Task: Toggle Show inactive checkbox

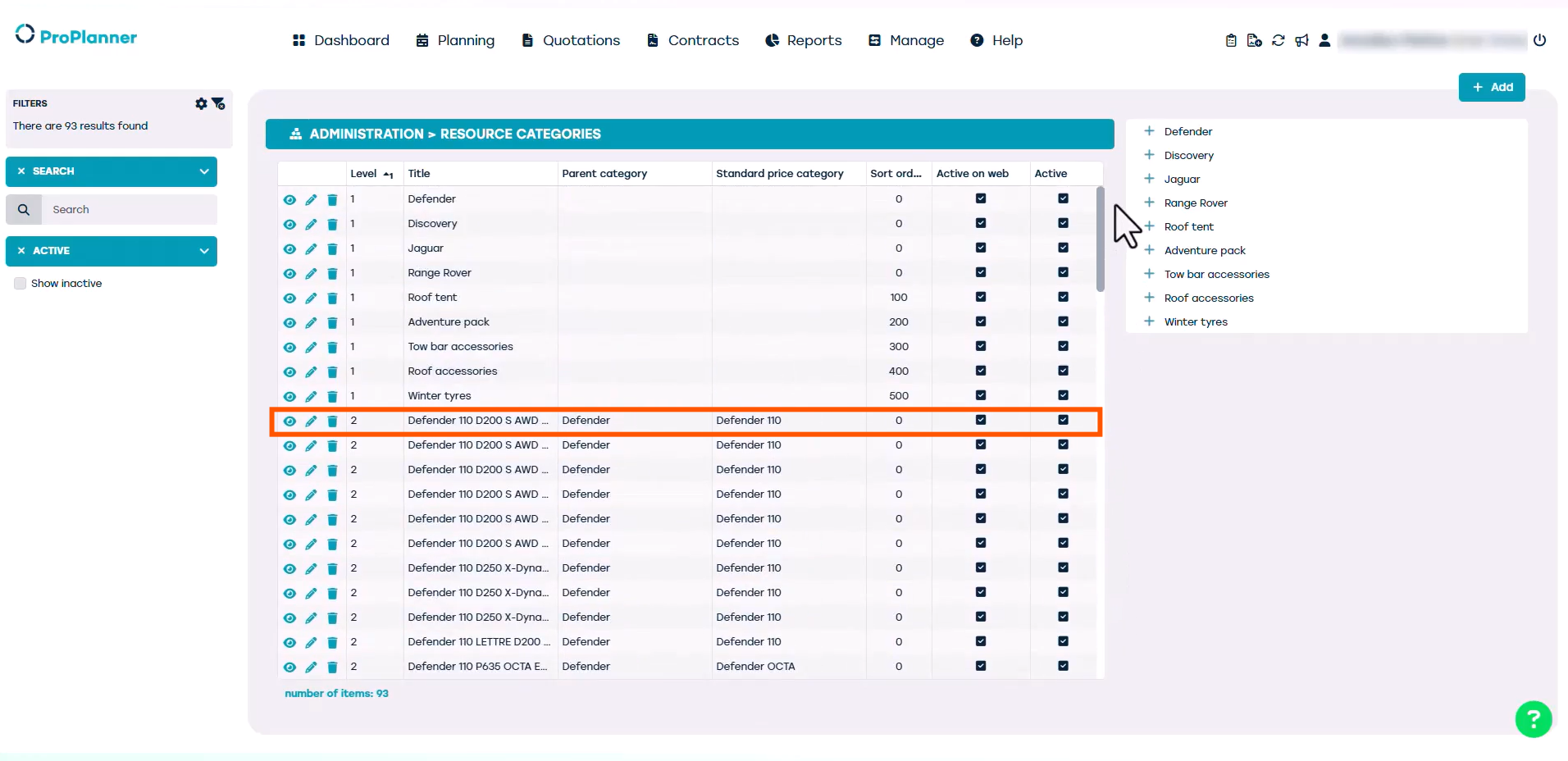Action: pyautogui.click(x=21, y=284)
